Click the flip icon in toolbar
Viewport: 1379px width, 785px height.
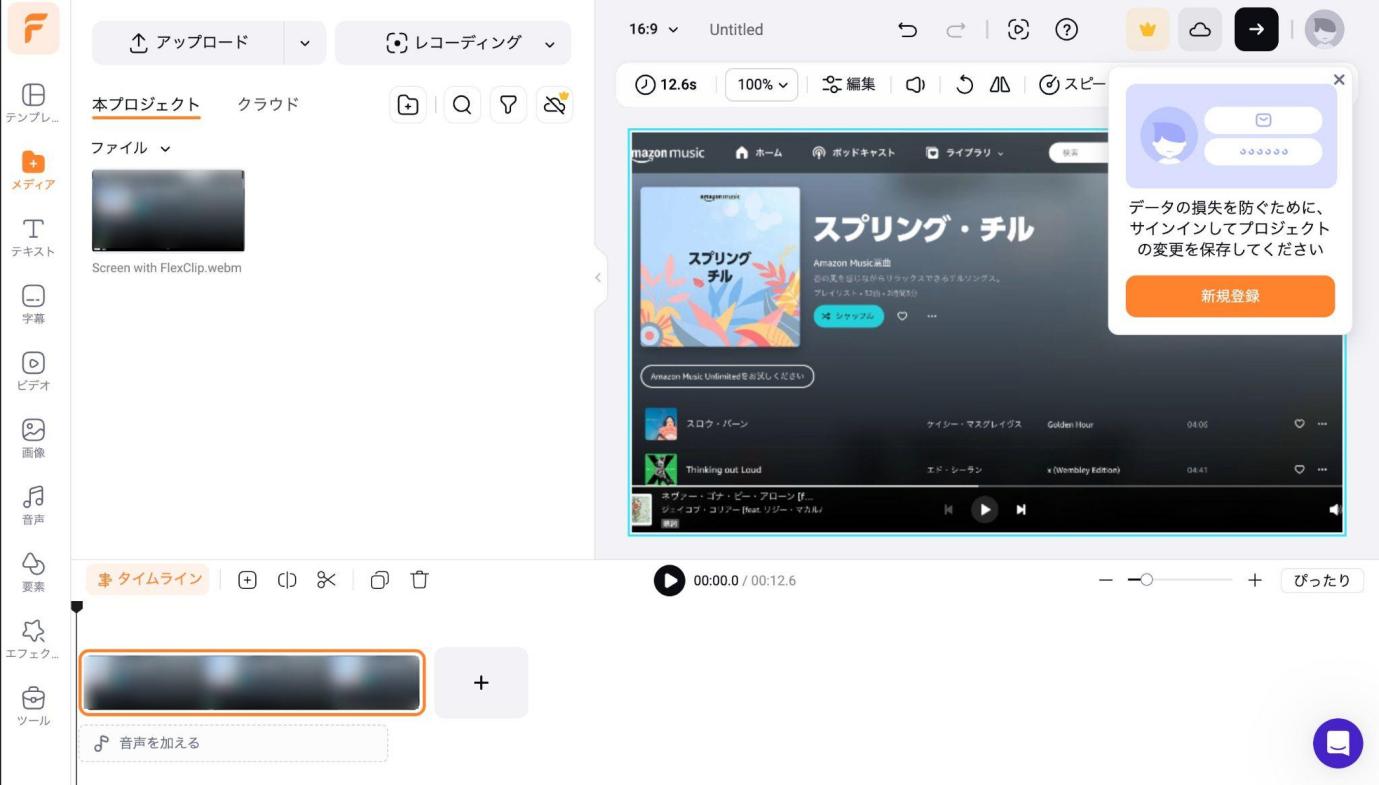pos(1000,85)
